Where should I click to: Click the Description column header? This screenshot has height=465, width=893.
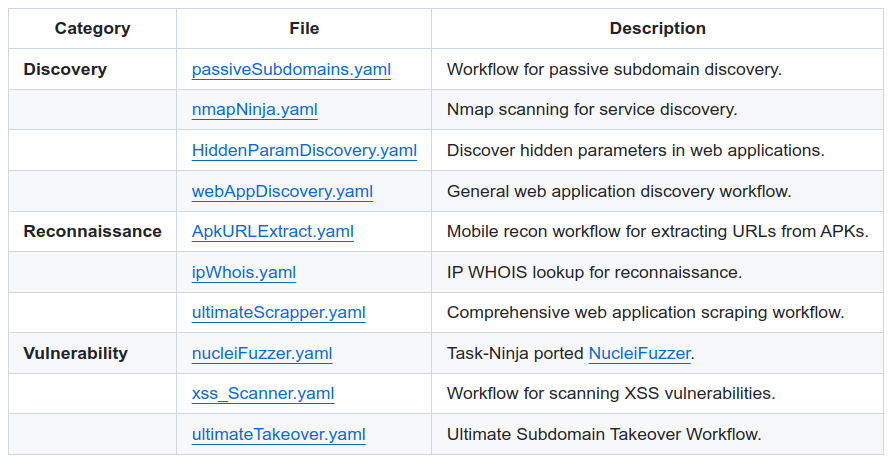[657, 28]
